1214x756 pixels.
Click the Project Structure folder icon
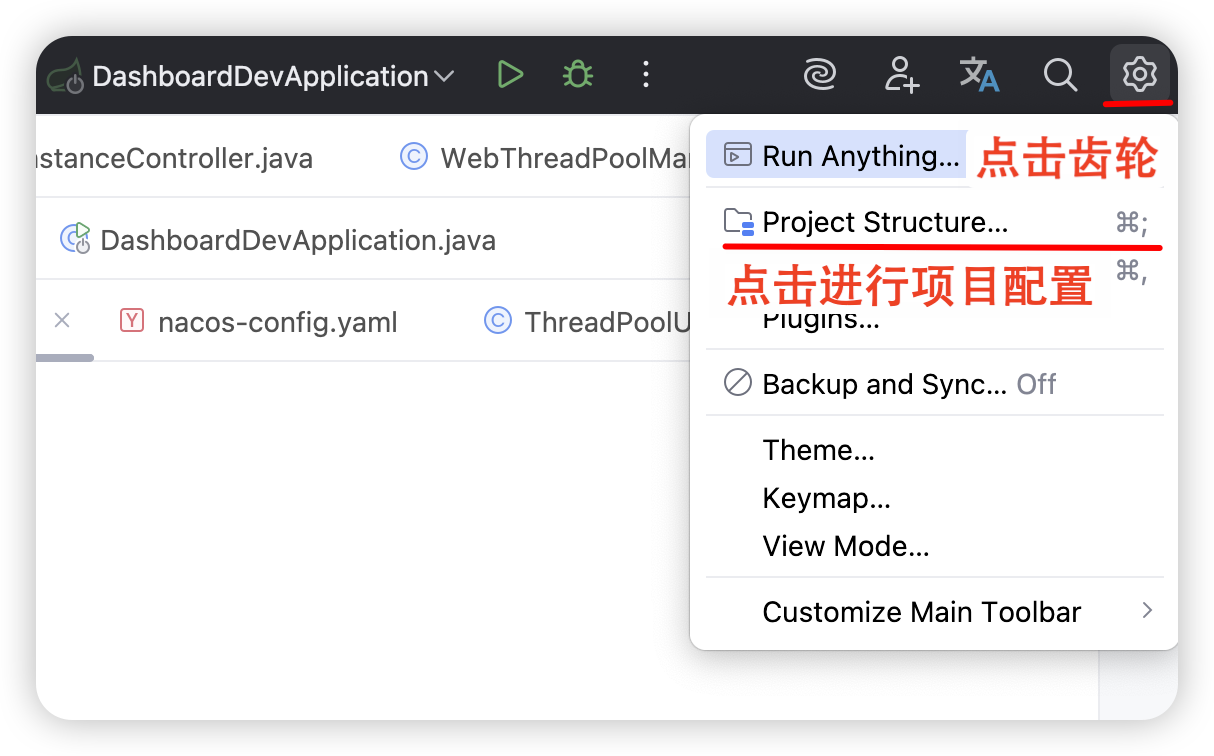tap(738, 222)
